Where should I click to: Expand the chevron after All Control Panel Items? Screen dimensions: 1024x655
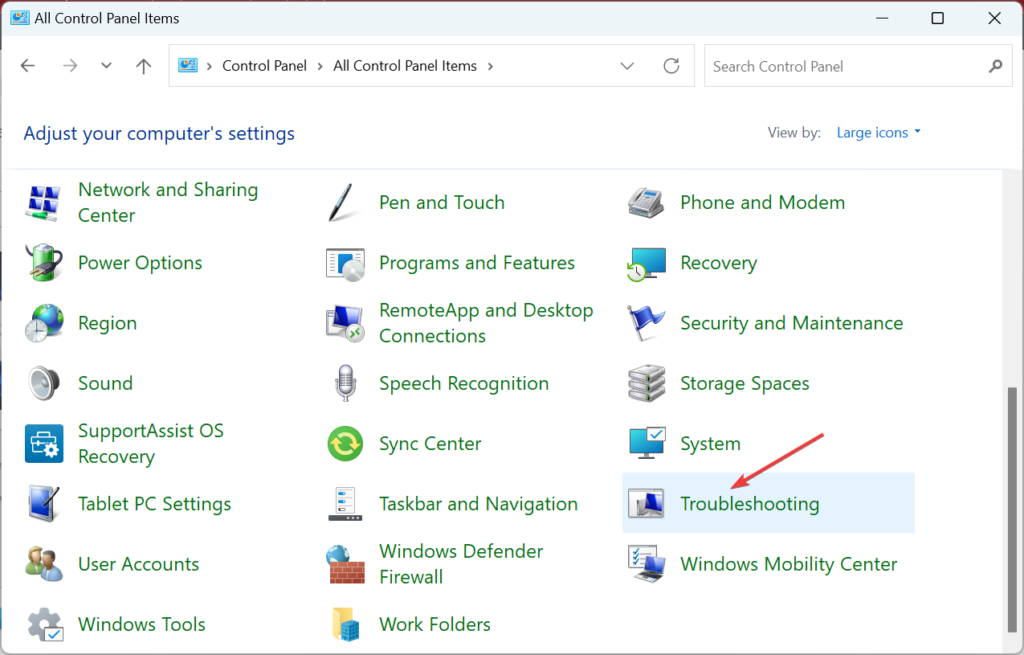(490, 66)
